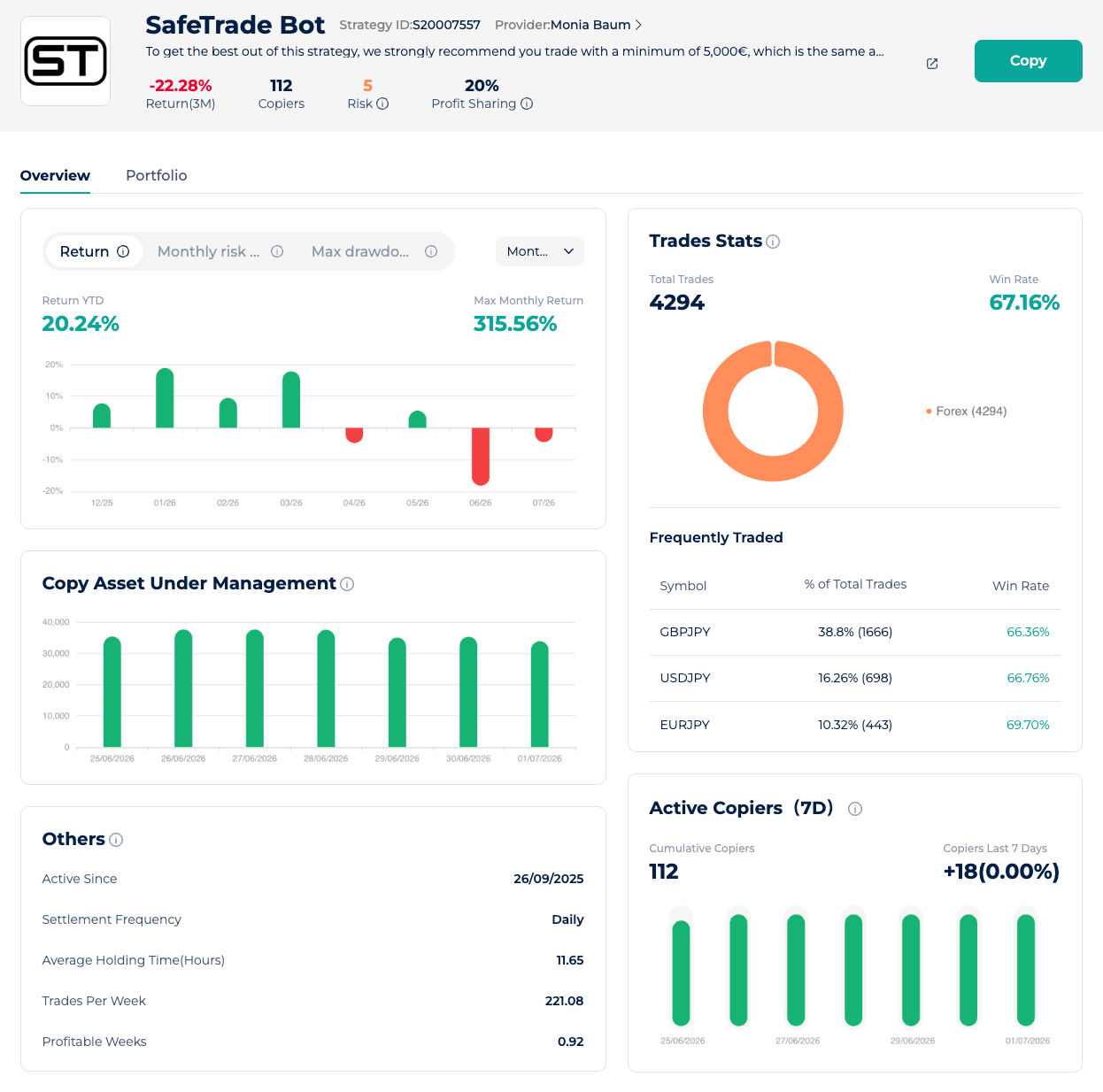Show info about Risk score
This screenshot has height=1092, width=1103.
(x=382, y=104)
